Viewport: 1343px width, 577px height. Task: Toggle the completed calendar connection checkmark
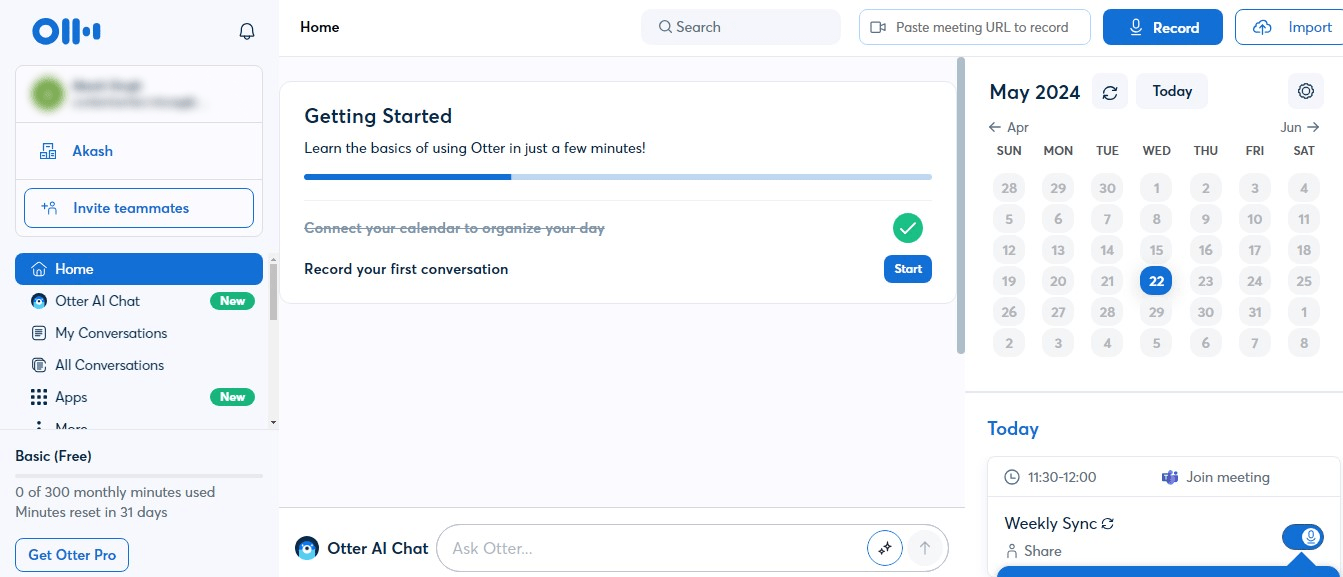[907, 227]
